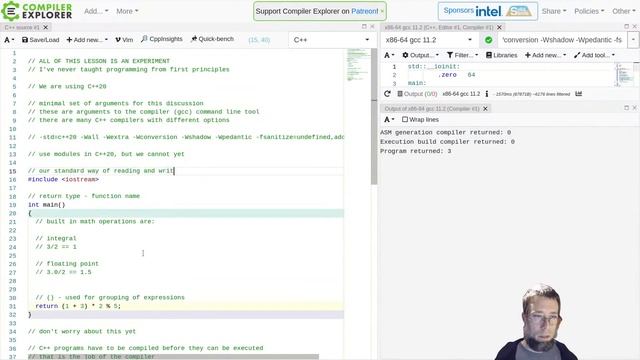Click the editor minimap preview
Viewport: 640px width, 360px height.
[x=357, y=64]
